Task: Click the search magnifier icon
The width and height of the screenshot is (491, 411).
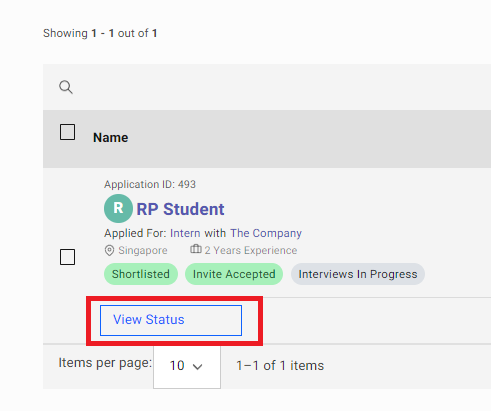Action: click(66, 87)
